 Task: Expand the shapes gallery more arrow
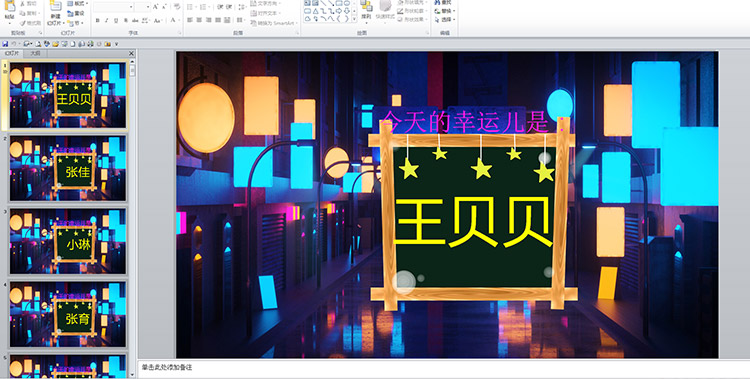pos(354,19)
